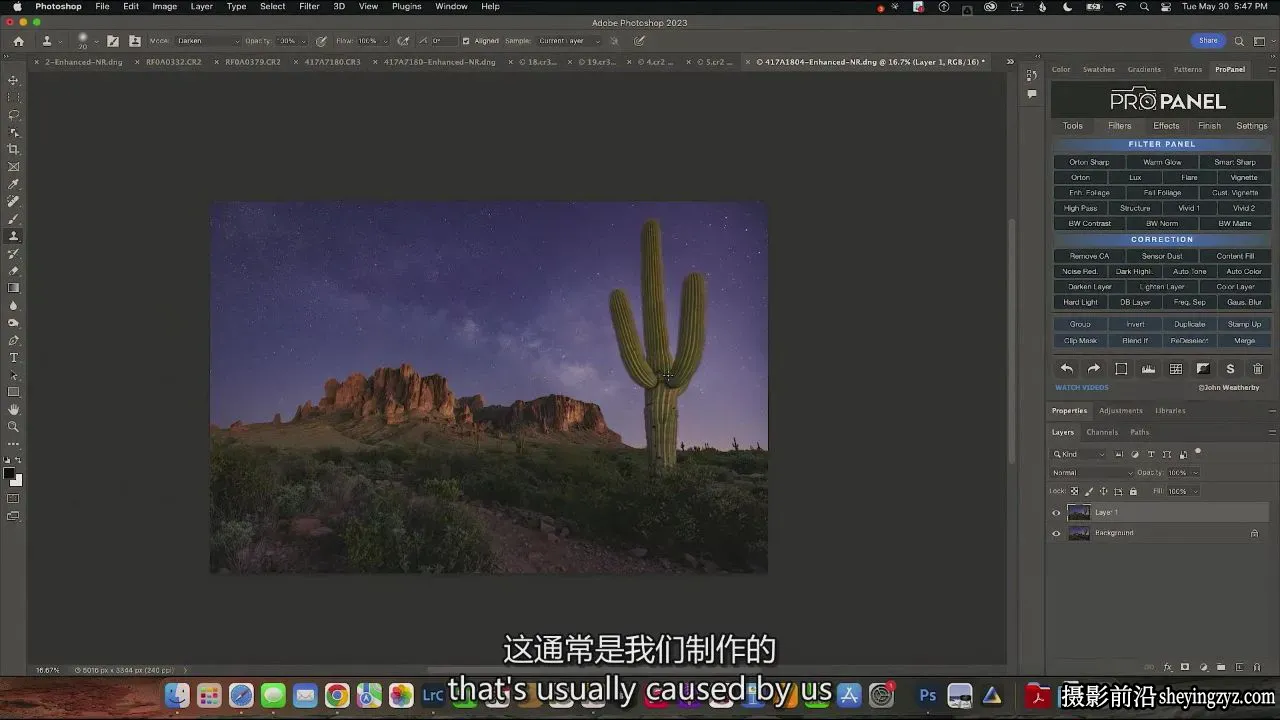Select the Crop tool

(13, 149)
